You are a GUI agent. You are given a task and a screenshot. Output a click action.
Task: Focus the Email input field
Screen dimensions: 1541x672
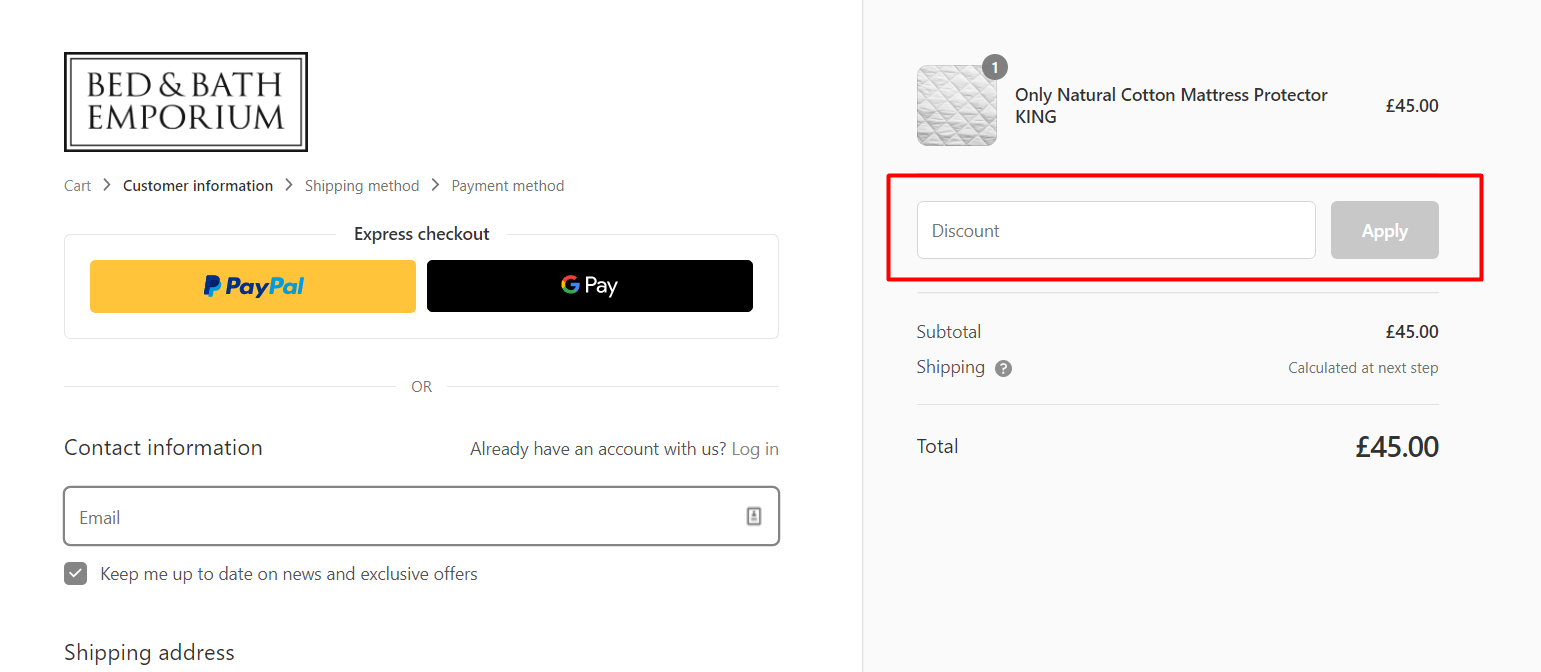pos(421,516)
